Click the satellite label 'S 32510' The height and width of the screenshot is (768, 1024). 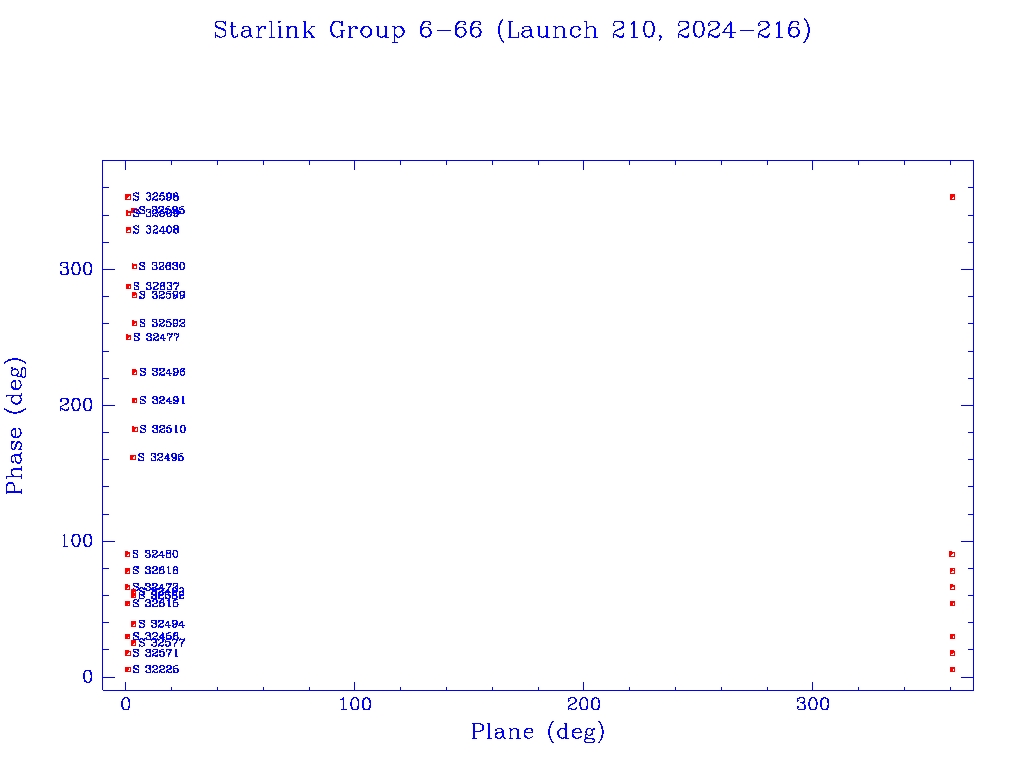pyautogui.click(x=163, y=429)
